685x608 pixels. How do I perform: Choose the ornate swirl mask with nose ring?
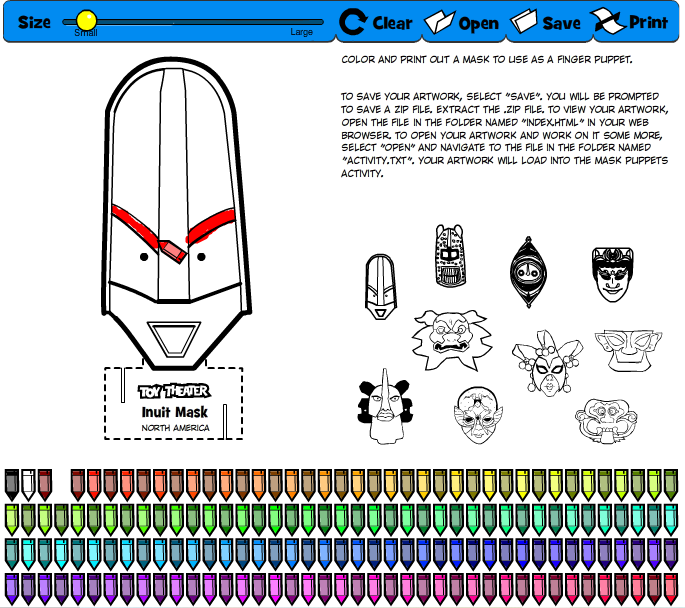605,421
